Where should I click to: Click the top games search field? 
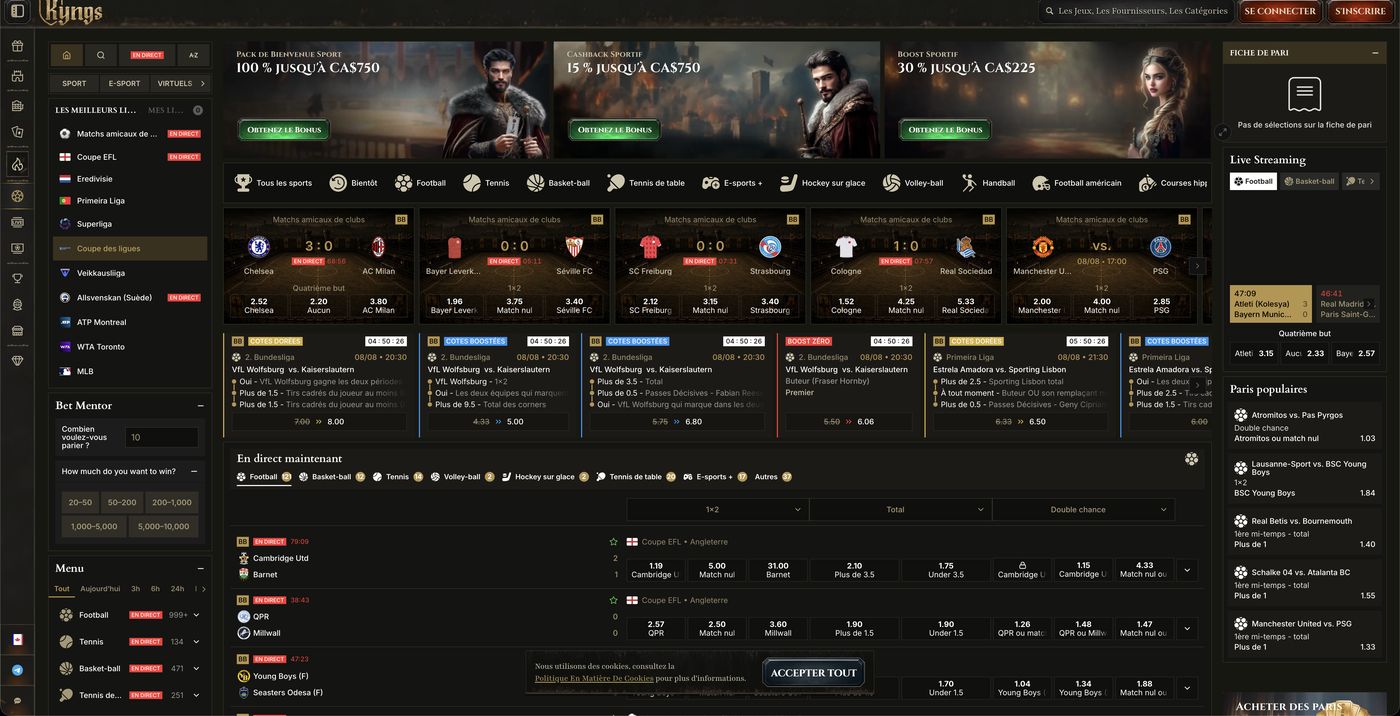pos(1135,11)
